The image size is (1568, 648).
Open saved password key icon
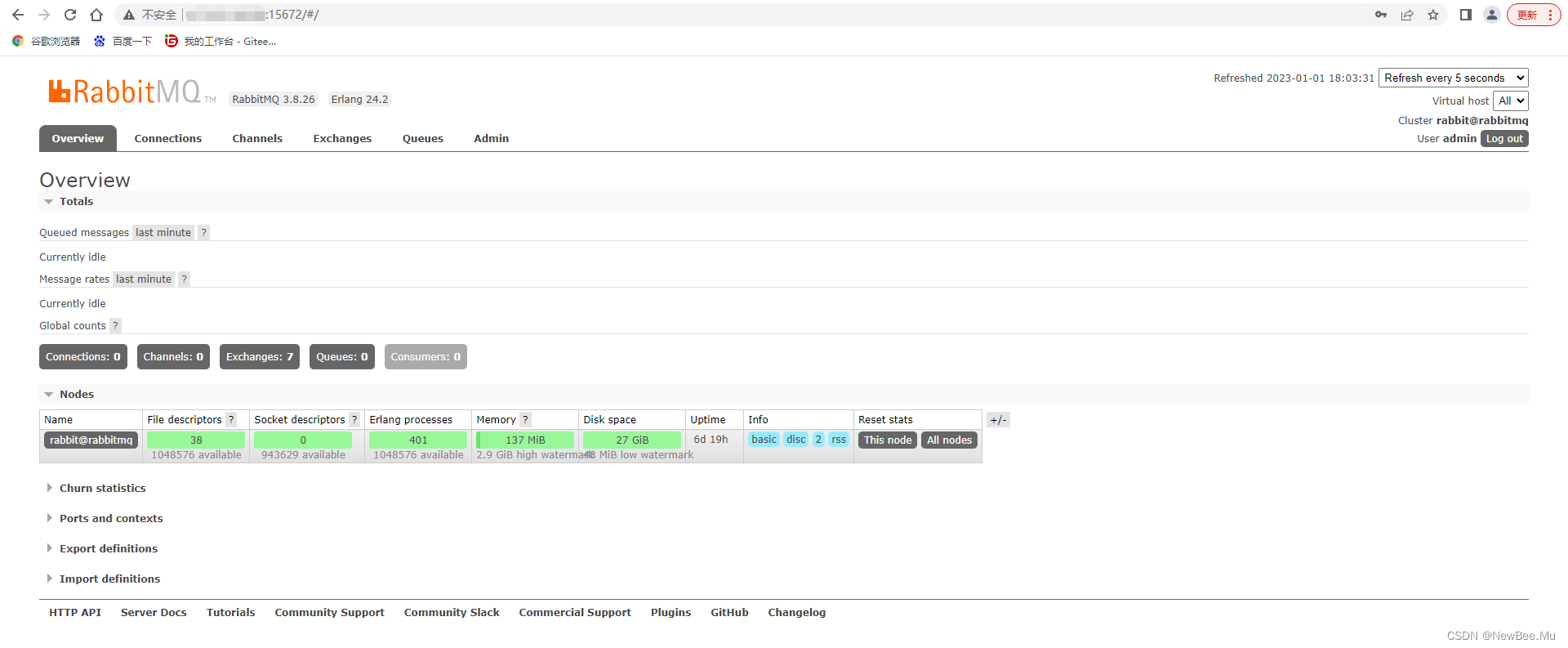tap(1381, 15)
